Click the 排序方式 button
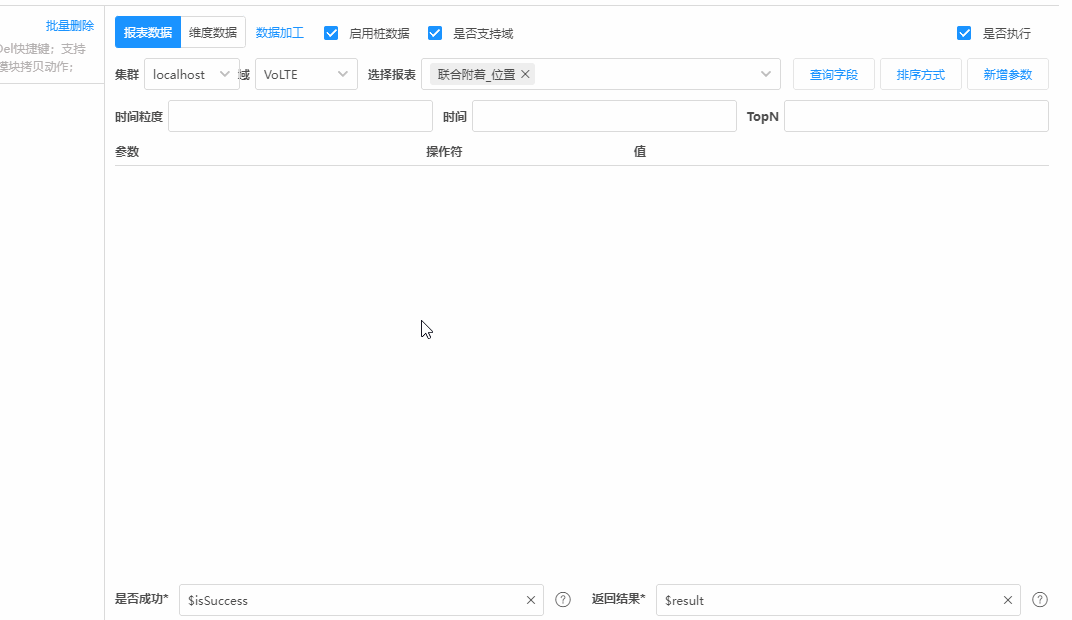 (920, 74)
